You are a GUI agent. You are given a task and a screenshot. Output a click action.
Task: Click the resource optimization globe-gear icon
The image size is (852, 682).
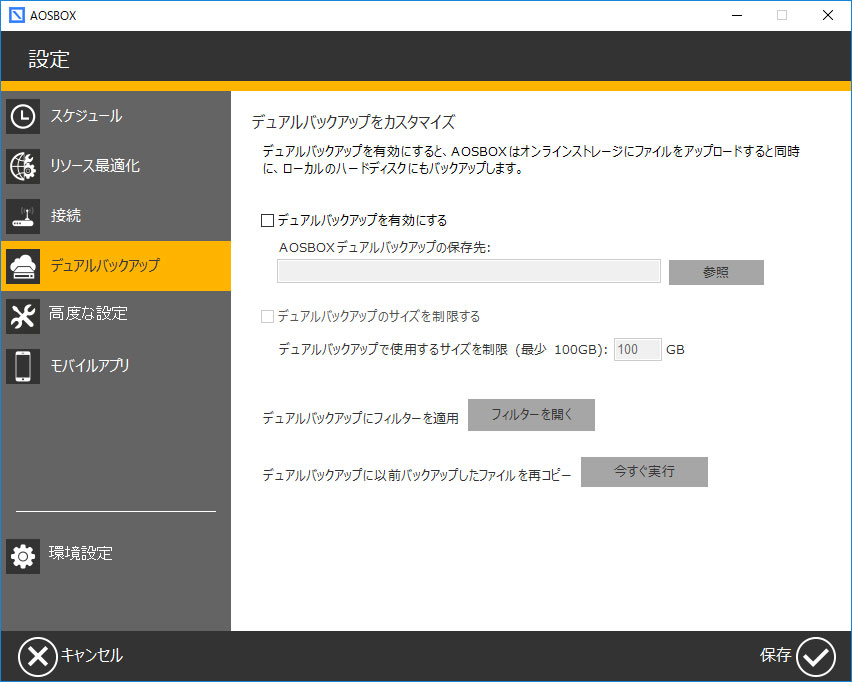pos(23,166)
